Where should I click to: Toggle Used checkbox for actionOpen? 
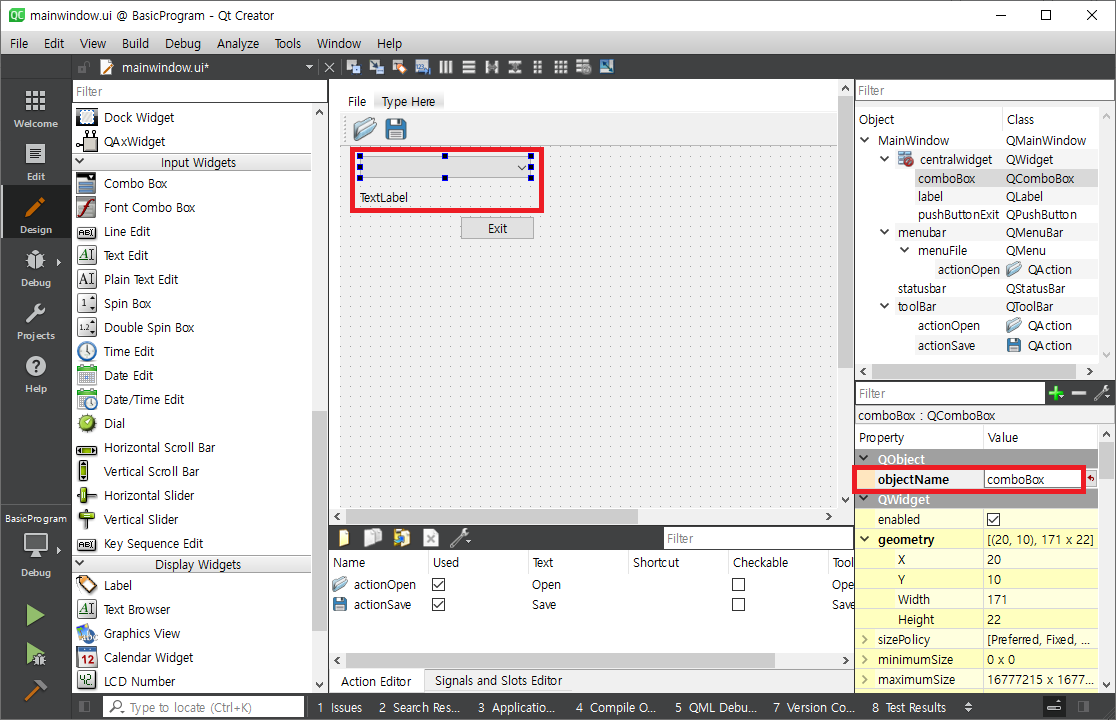coord(438,584)
